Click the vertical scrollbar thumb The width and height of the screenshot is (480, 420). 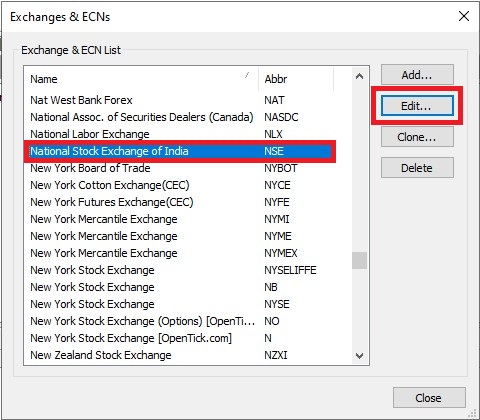[x=359, y=260]
